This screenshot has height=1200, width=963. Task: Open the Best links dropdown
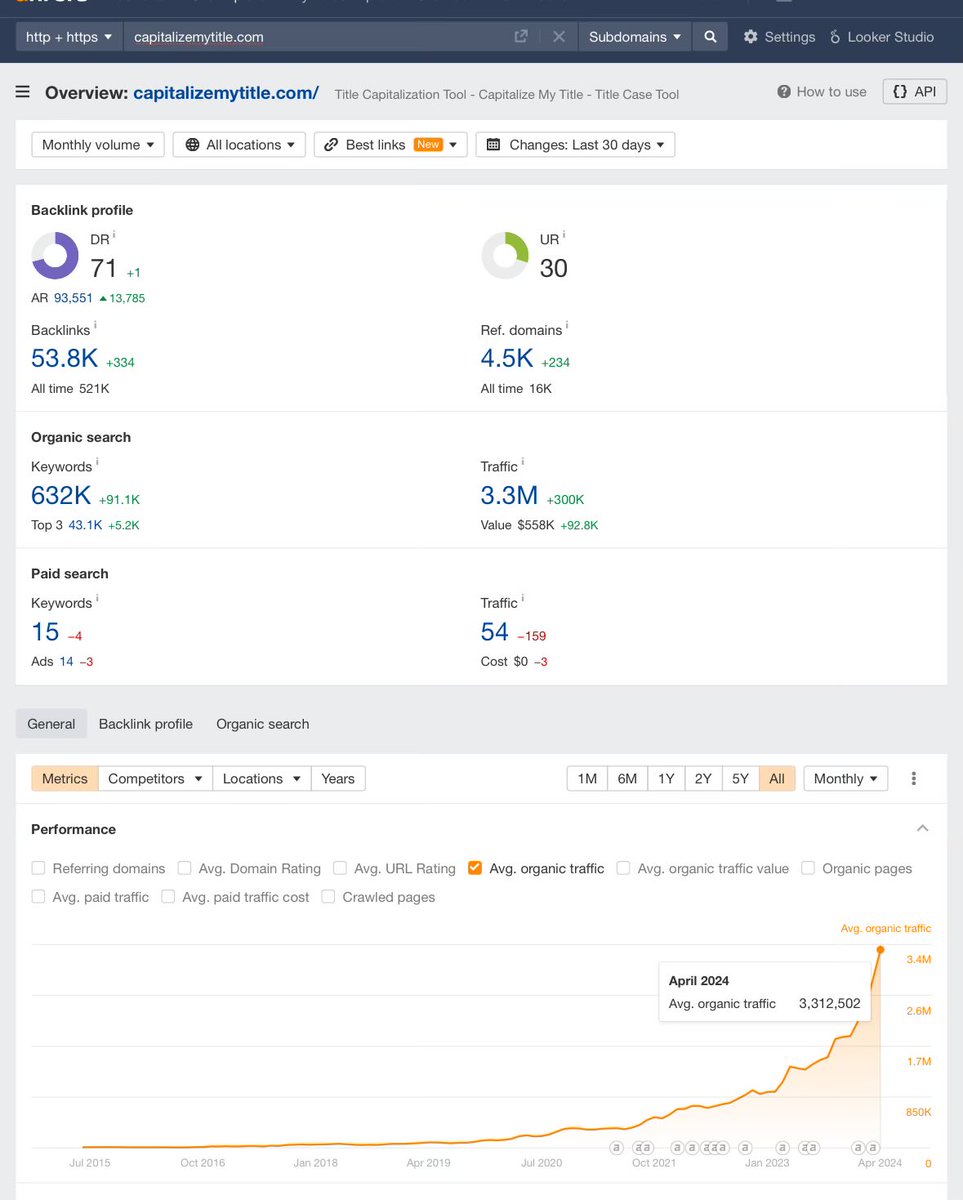click(x=391, y=145)
